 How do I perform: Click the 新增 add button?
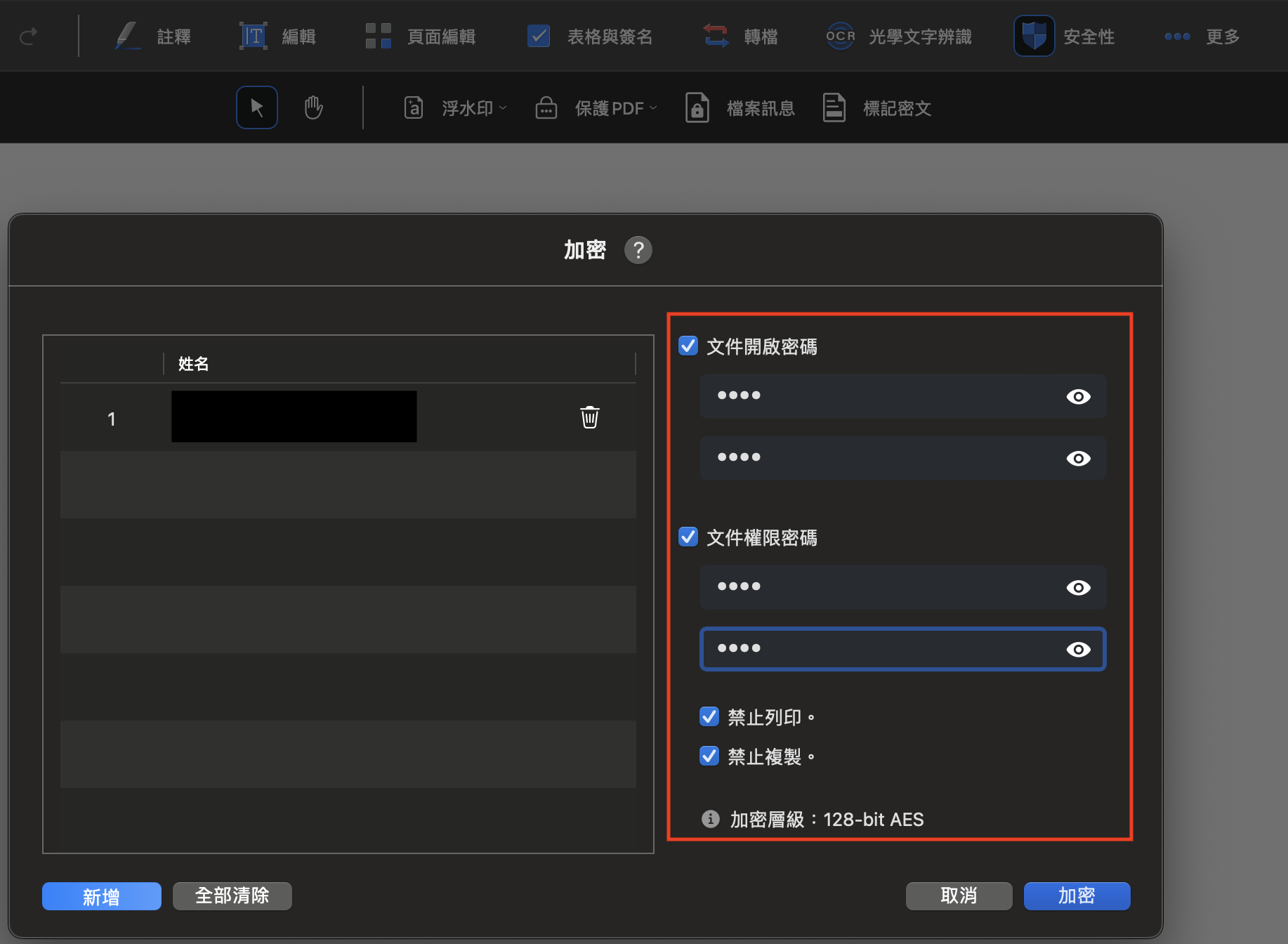(102, 896)
